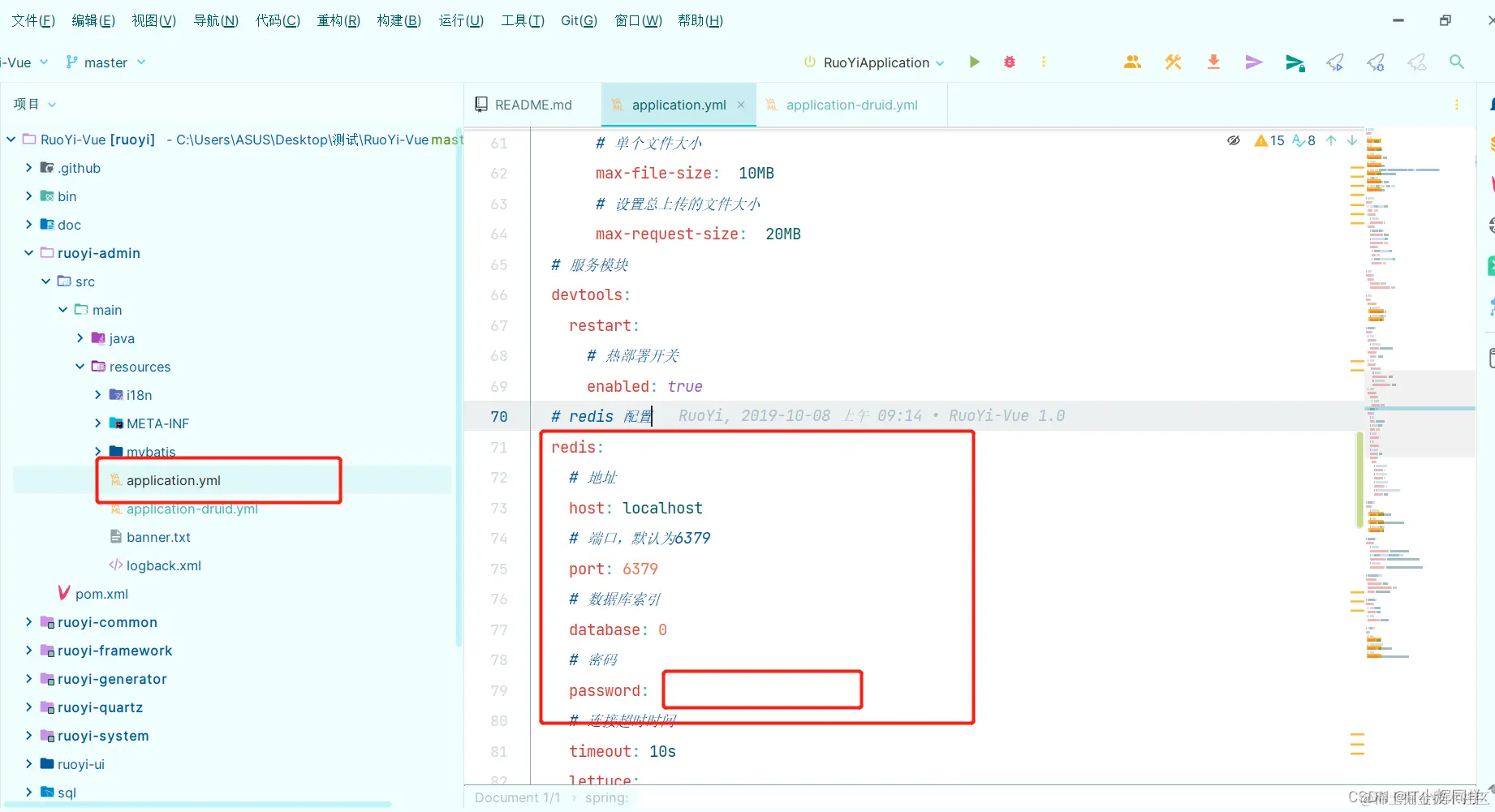The height and width of the screenshot is (812, 1495).
Task: Select the ruoyi-framework module in the tree
Action: (x=115, y=651)
